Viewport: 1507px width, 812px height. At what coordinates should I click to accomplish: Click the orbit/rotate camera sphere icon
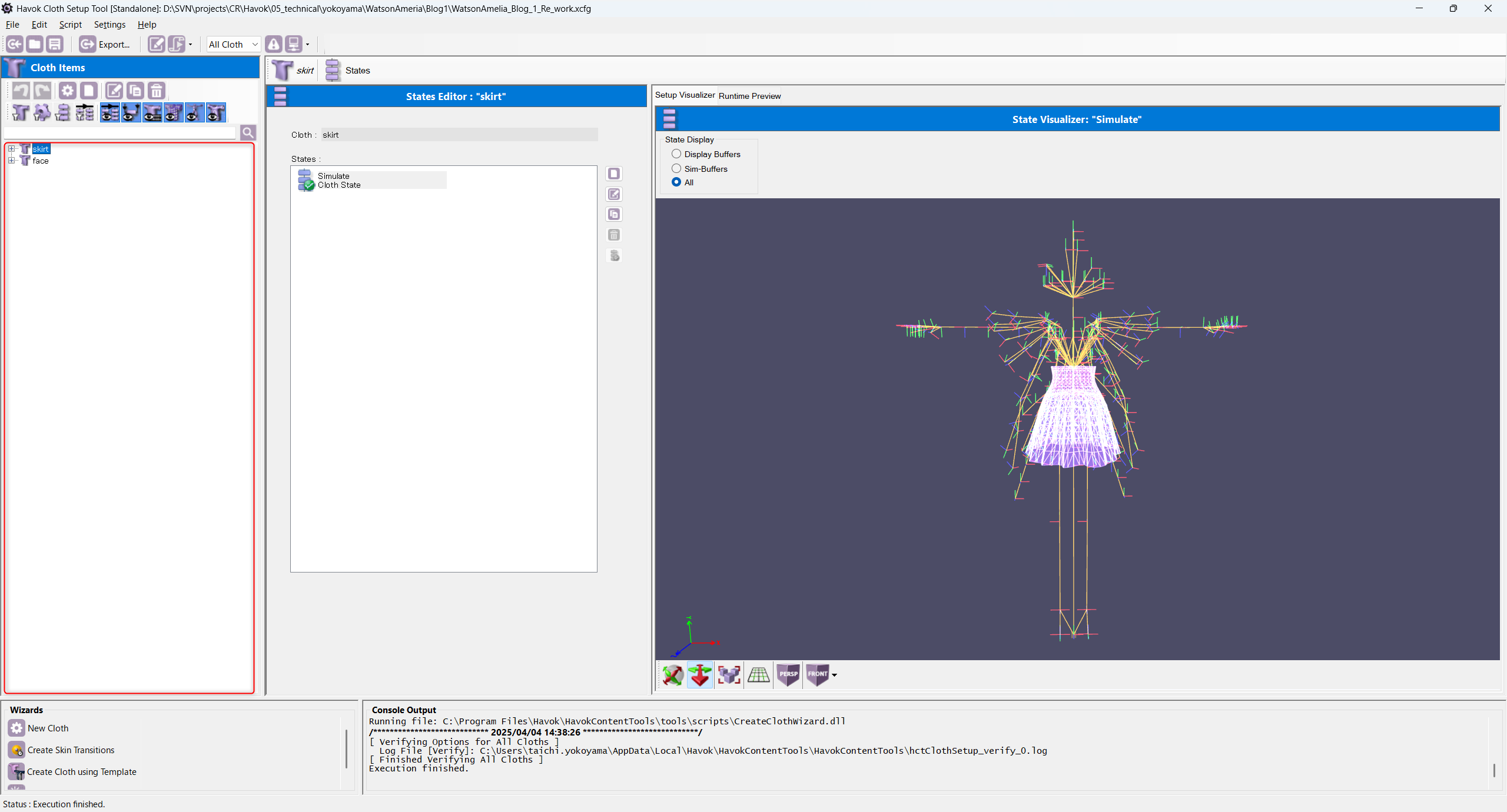pos(673,675)
